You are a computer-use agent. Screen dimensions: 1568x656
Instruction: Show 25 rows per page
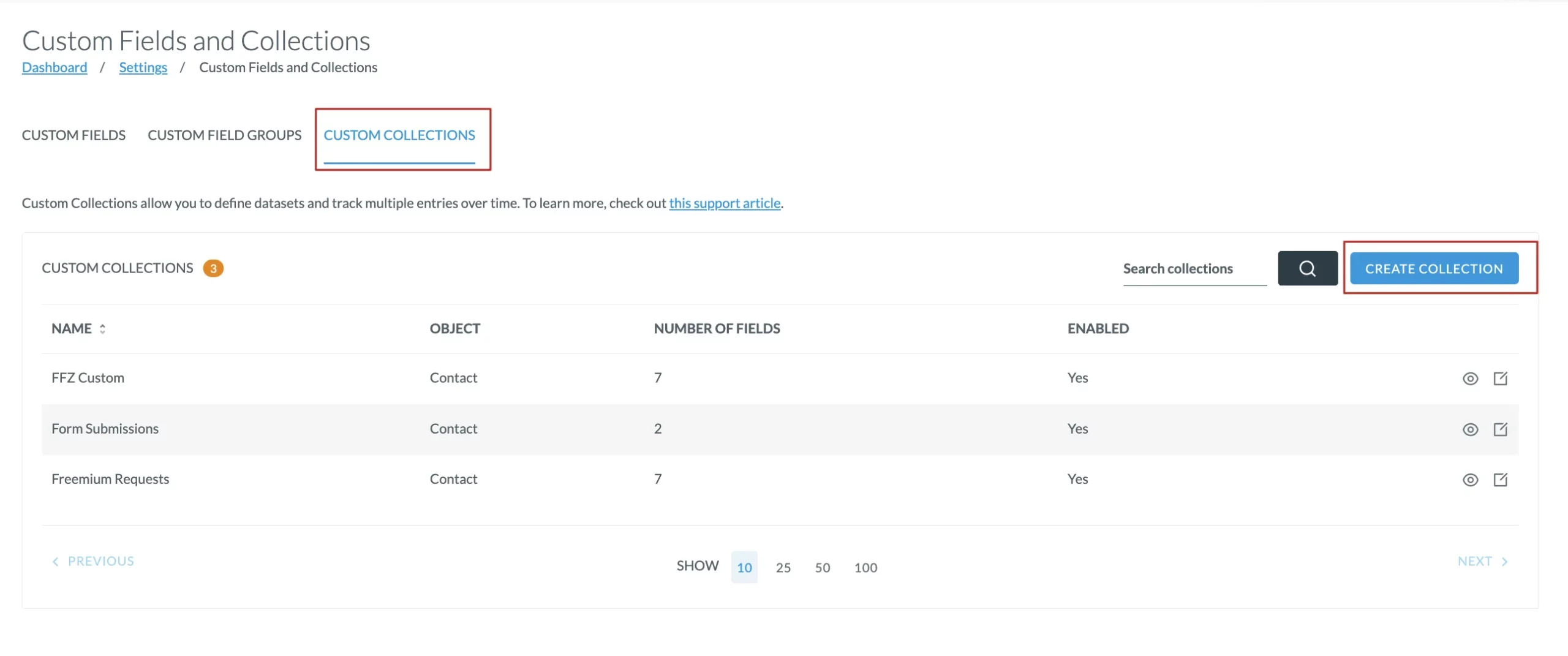783,567
